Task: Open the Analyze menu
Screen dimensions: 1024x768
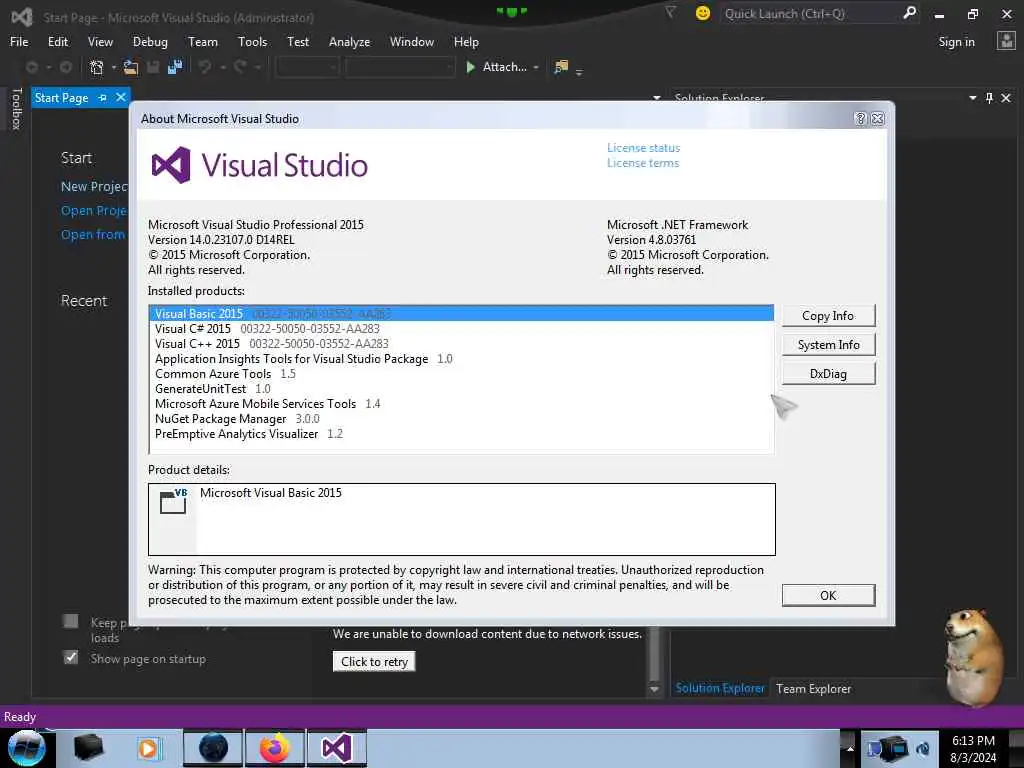Action: (349, 42)
